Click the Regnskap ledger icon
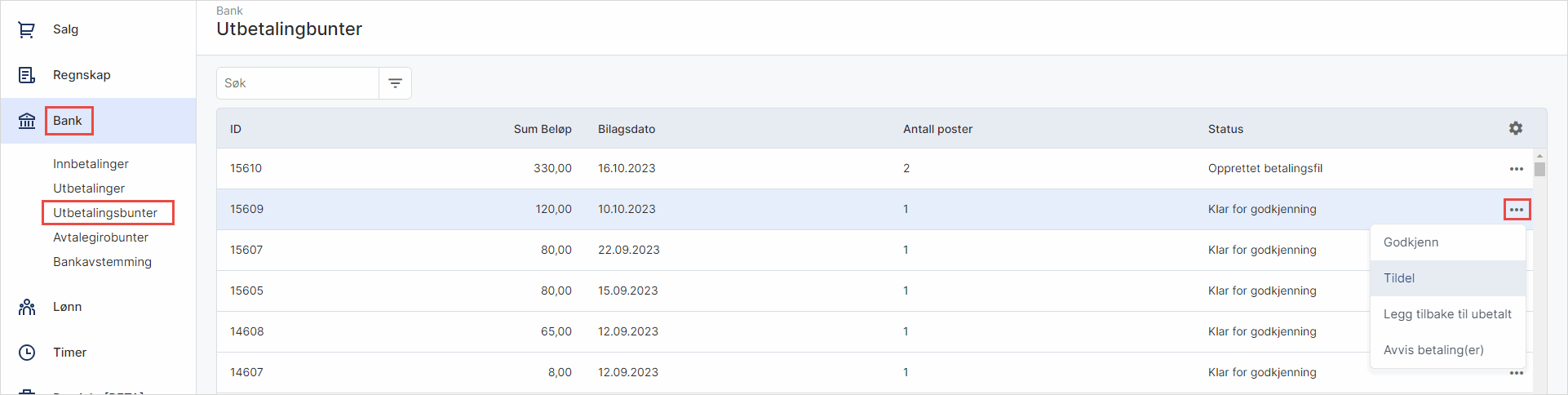1568x395 pixels. [x=27, y=75]
